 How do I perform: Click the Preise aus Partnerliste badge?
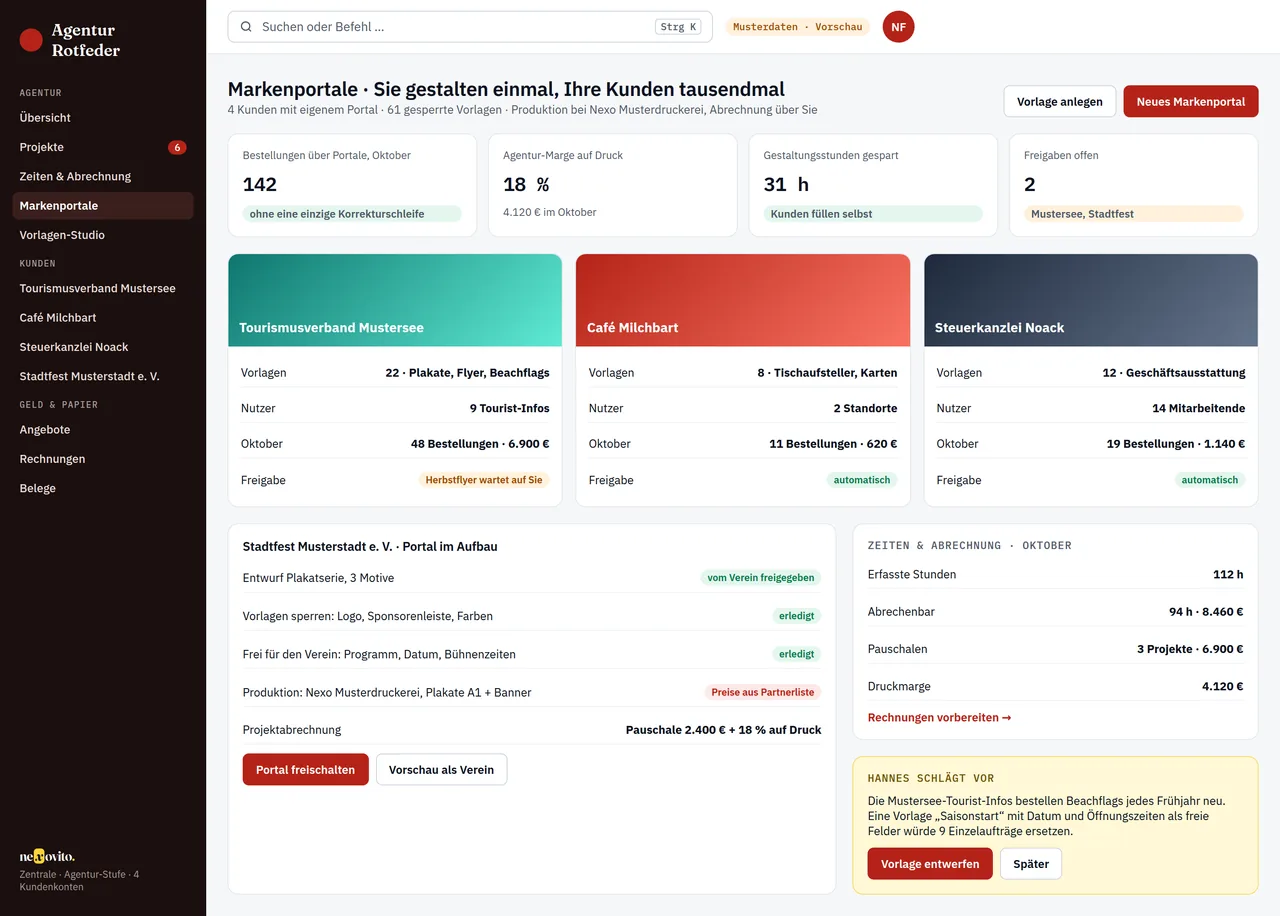(x=763, y=692)
